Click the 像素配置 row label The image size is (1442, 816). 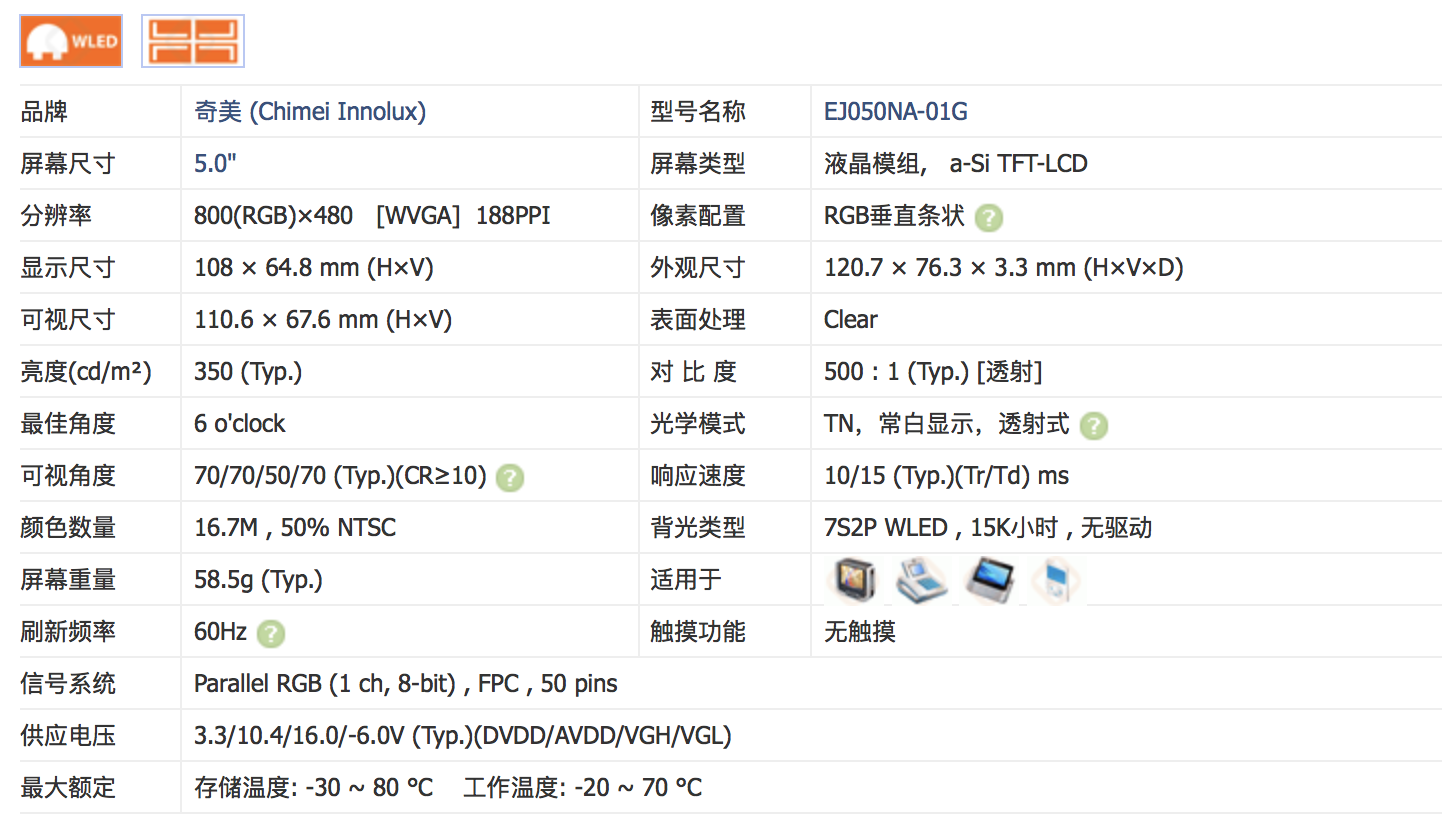click(x=697, y=215)
